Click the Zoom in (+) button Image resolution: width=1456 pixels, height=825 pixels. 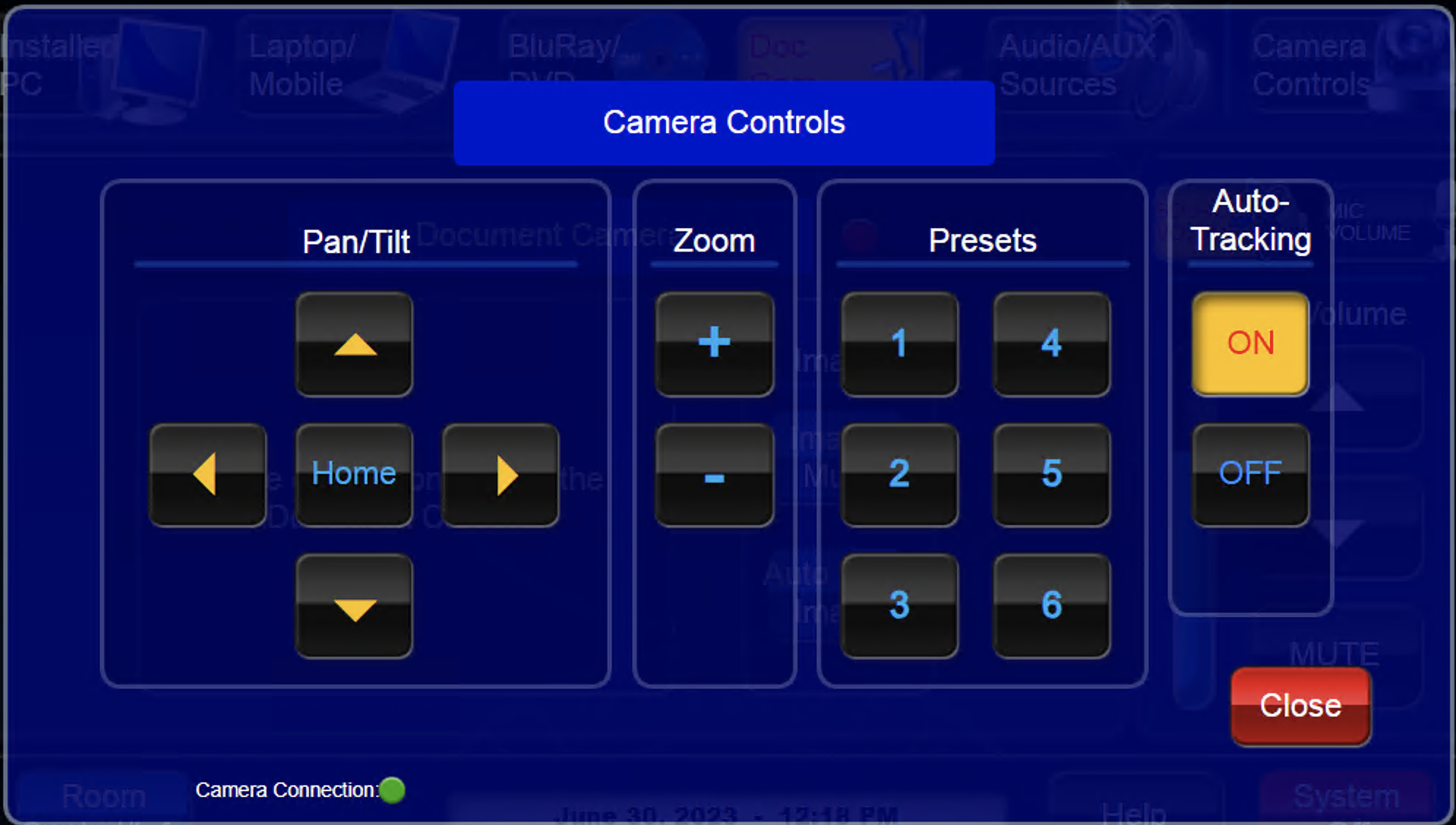[x=714, y=344]
